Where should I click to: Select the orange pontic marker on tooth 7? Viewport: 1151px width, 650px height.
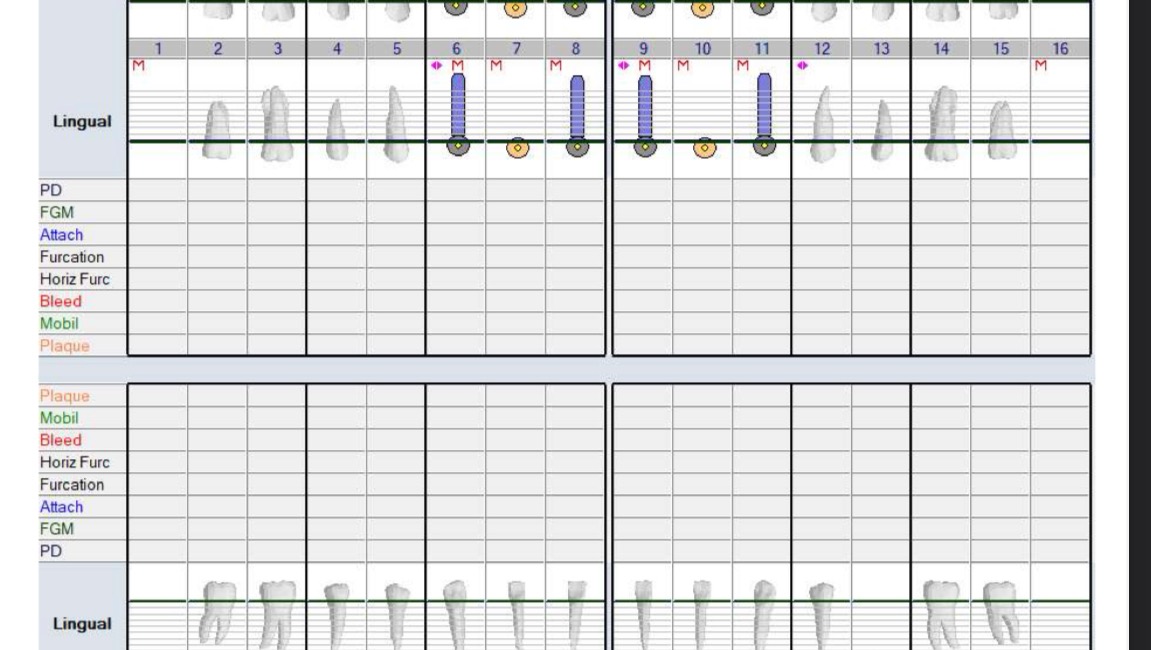[x=518, y=148]
